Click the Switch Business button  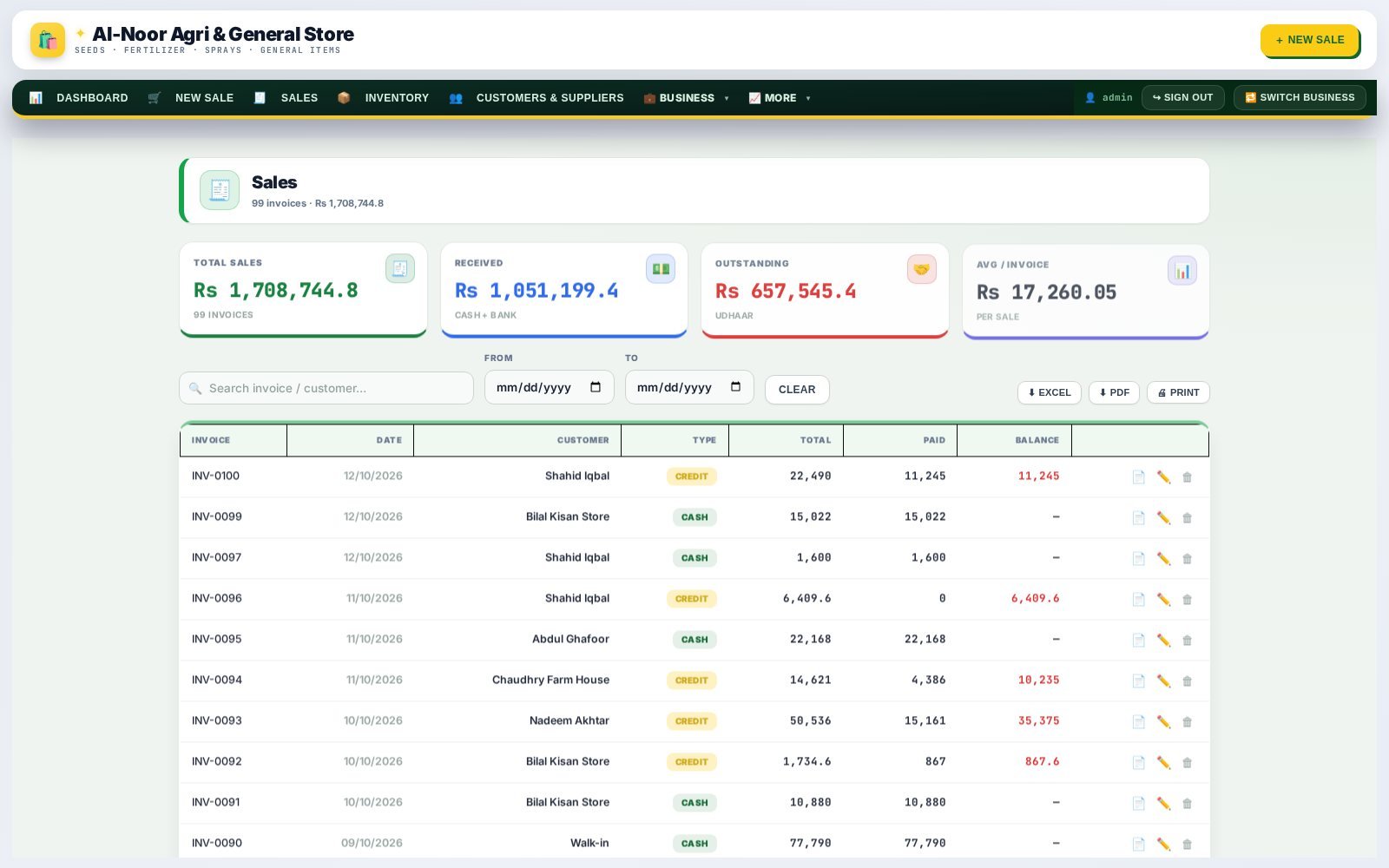click(x=1300, y=97)
